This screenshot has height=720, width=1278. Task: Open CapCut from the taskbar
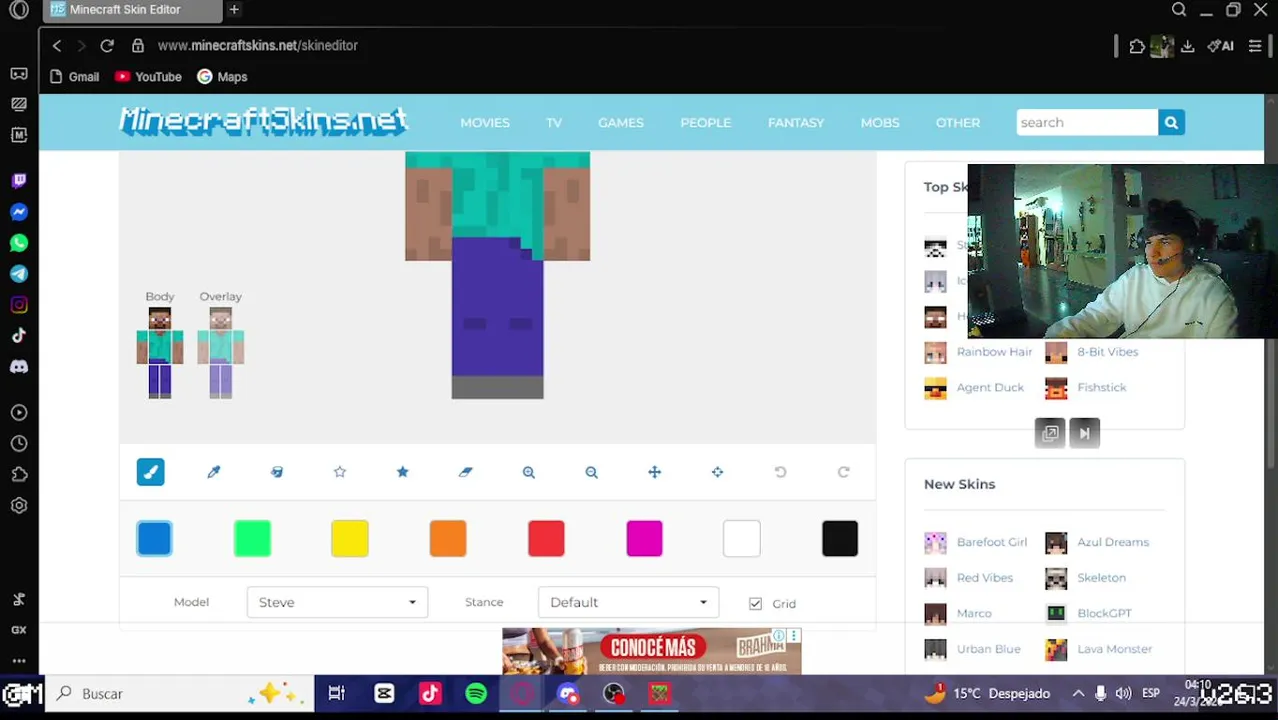[x=384, y=693]
